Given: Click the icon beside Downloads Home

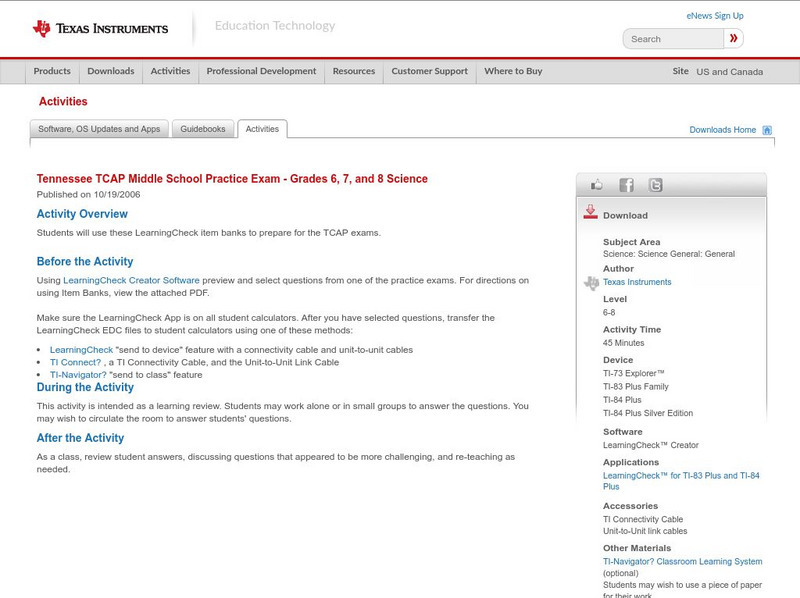Looking at the screenshot, I should click(766, 129).
